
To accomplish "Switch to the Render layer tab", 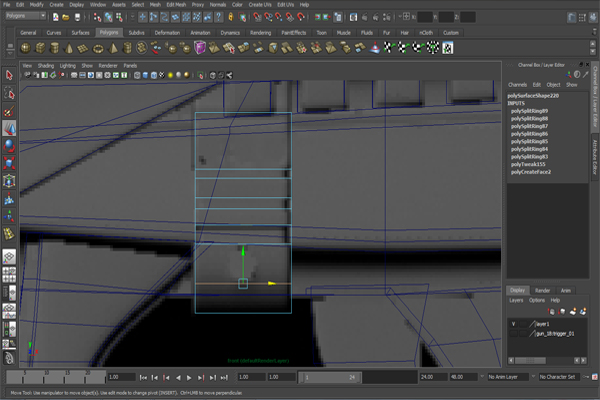I will (542, 291).
